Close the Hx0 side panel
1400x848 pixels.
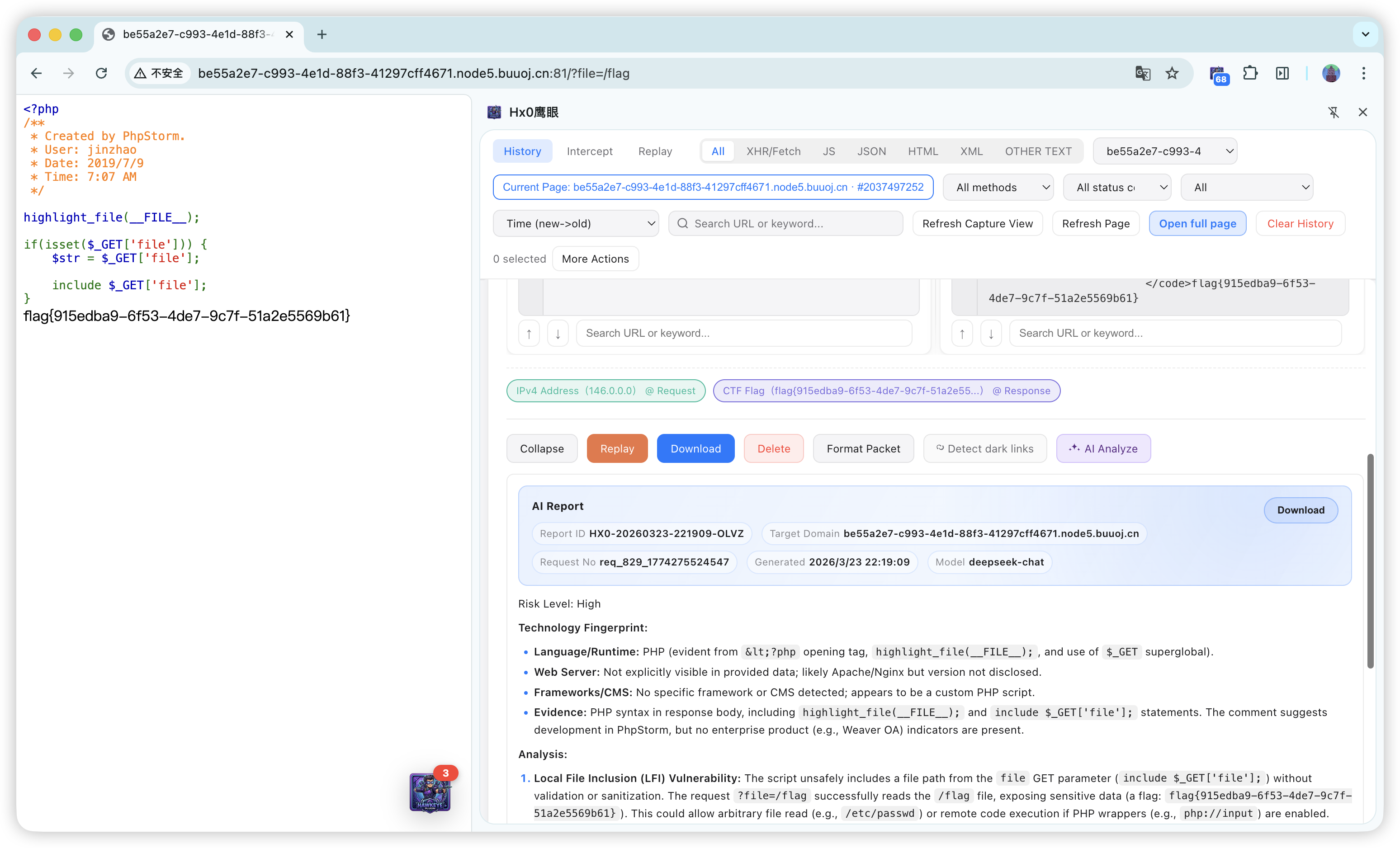pyautogui.click(x=1362, y=113)
